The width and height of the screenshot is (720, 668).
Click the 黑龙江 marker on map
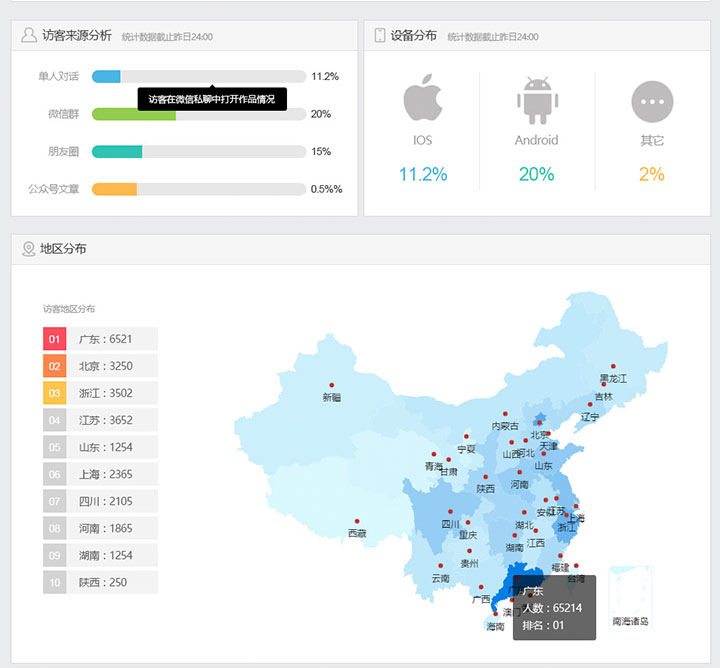[x=613, y=366]
